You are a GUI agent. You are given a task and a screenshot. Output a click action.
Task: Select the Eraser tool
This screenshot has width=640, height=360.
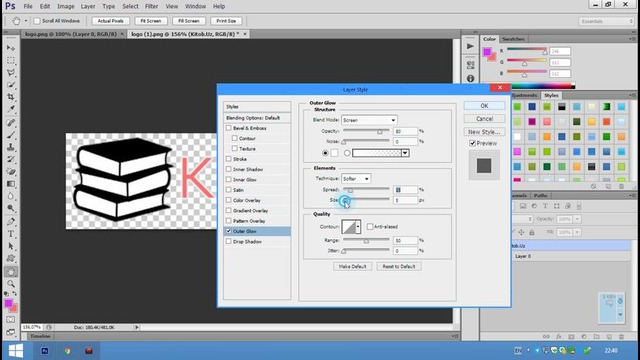coord(11,171)
